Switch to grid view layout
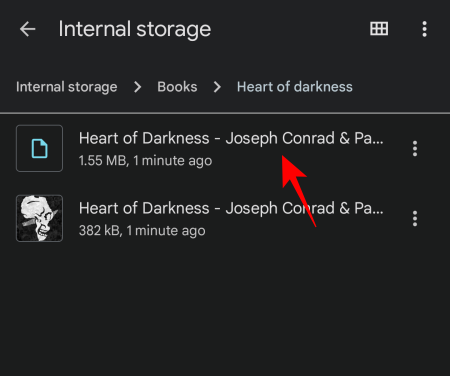Image resolution: width=450 pixels, height=376 pixels. 379,29
